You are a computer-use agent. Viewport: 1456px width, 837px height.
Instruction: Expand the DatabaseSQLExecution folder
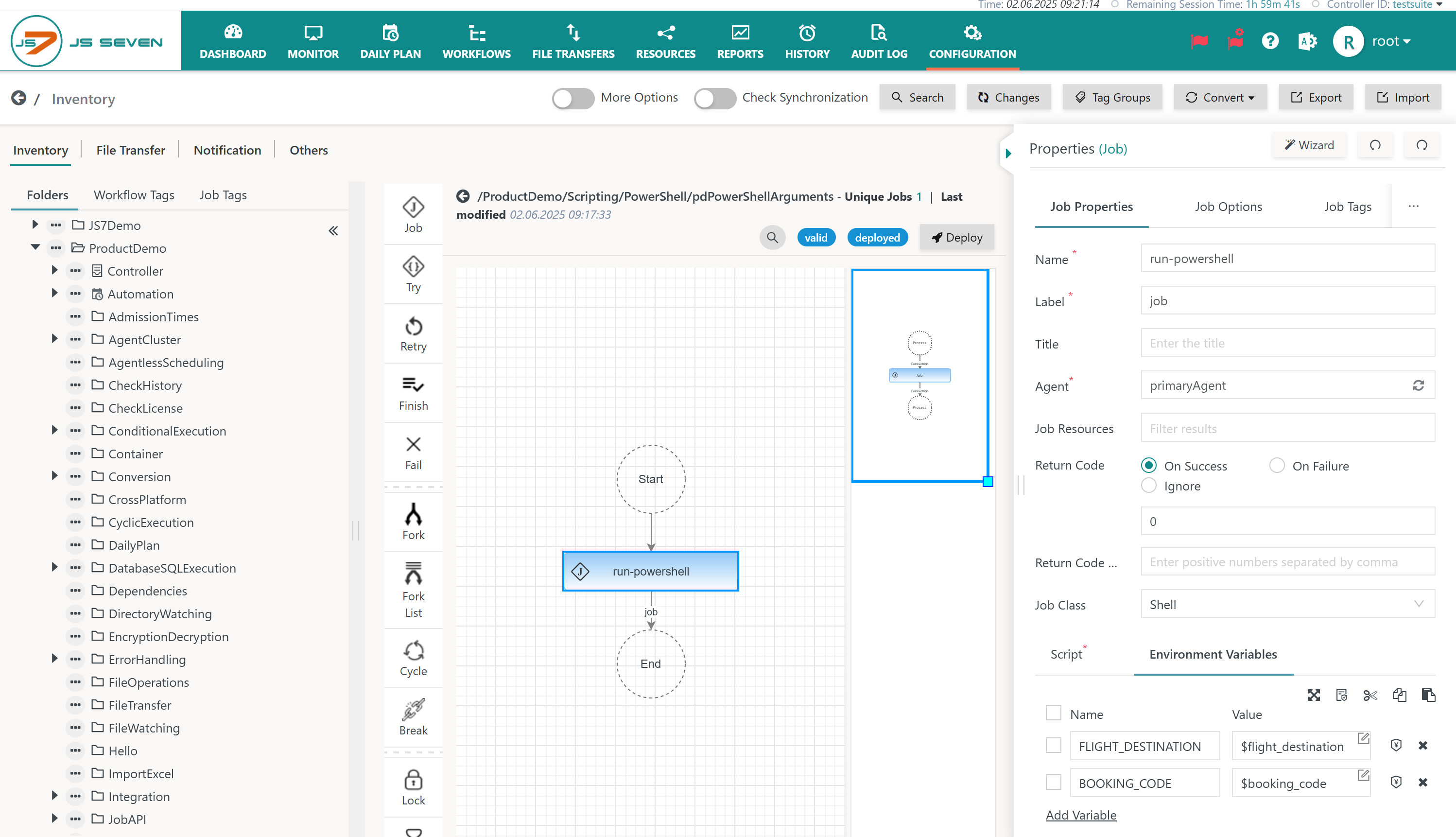(54, 567)
